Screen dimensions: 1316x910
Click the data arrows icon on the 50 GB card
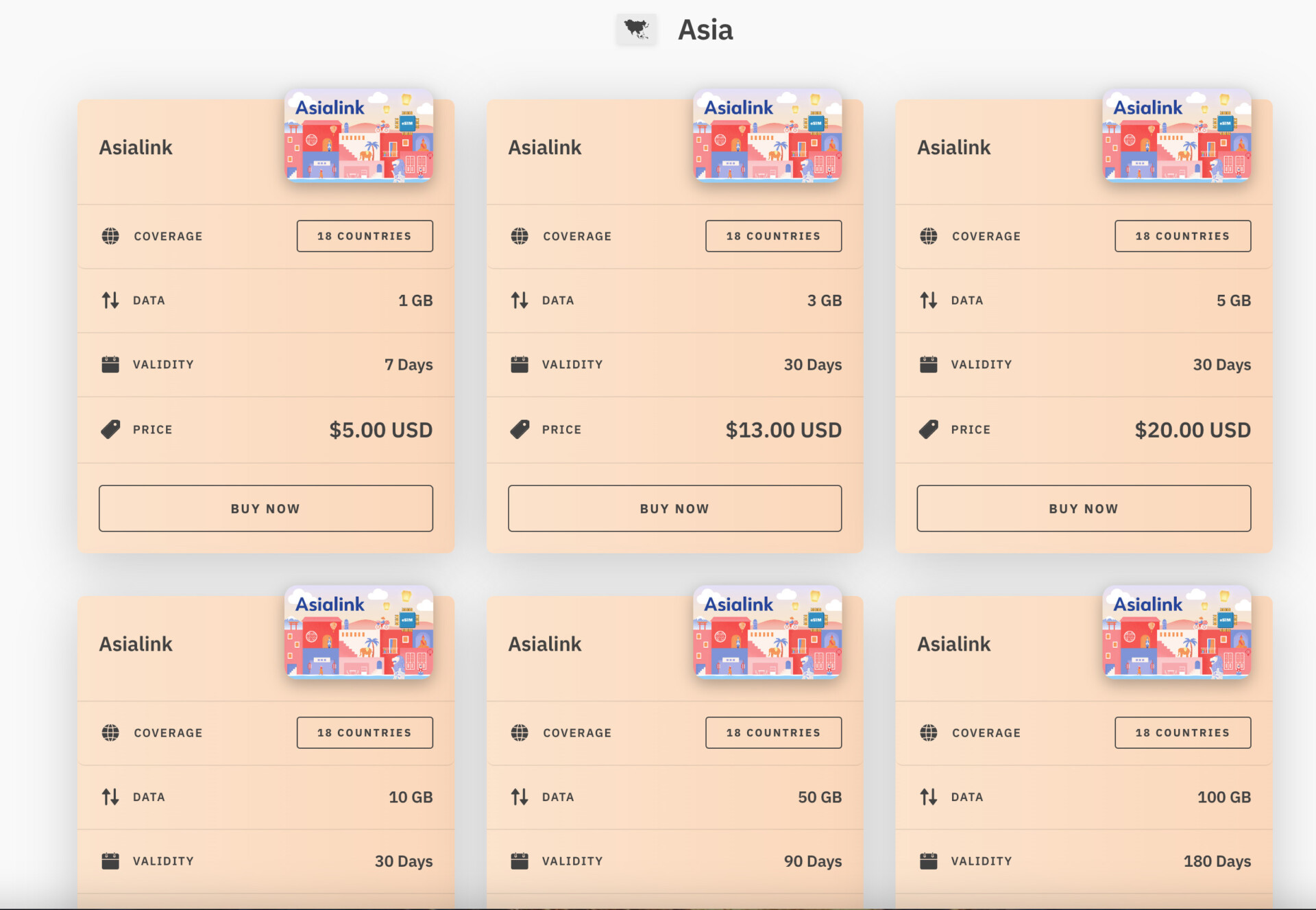tap(520, 797)
